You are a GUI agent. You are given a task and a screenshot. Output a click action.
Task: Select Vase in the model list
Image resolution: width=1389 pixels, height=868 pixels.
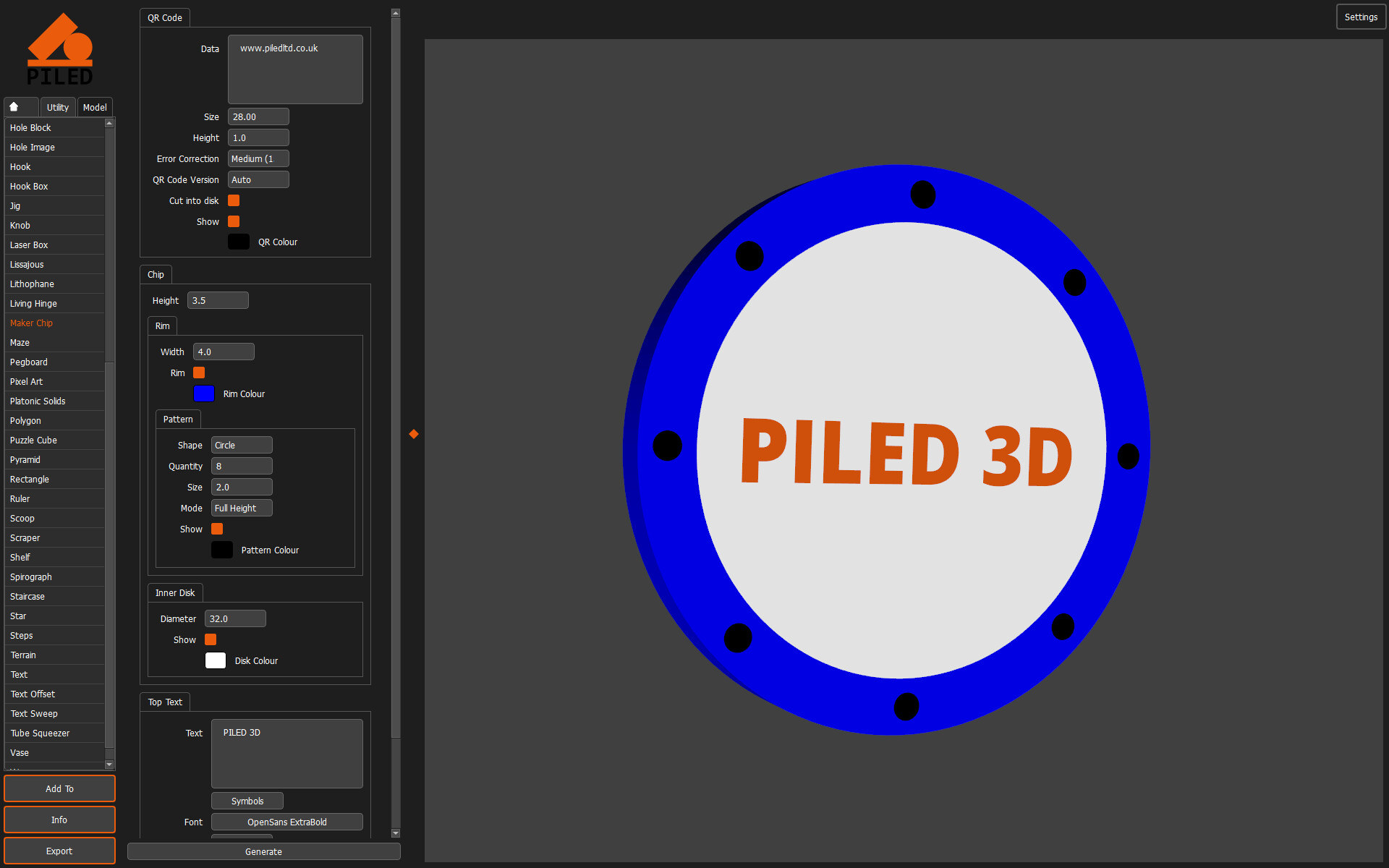click(54, 752)
